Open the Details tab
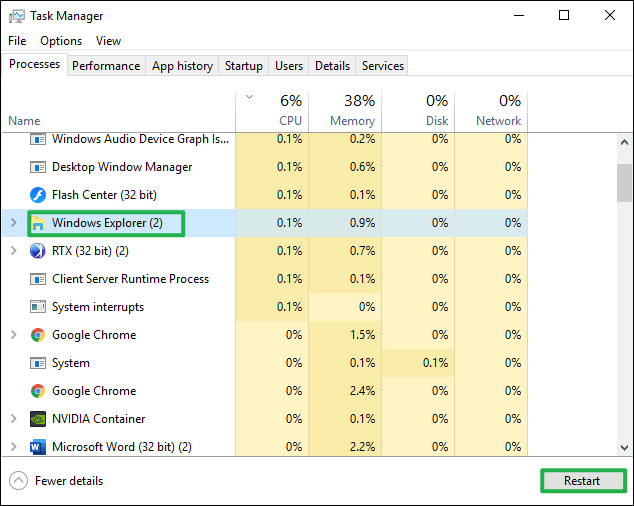The image size is (634, 506). coord(332,66)
